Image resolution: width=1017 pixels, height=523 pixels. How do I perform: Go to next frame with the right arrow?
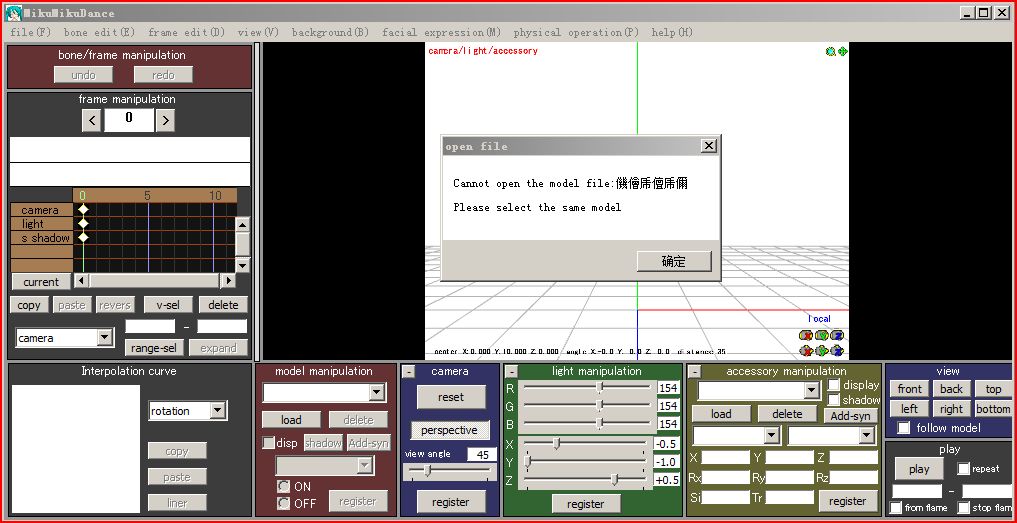pos(165,120)
